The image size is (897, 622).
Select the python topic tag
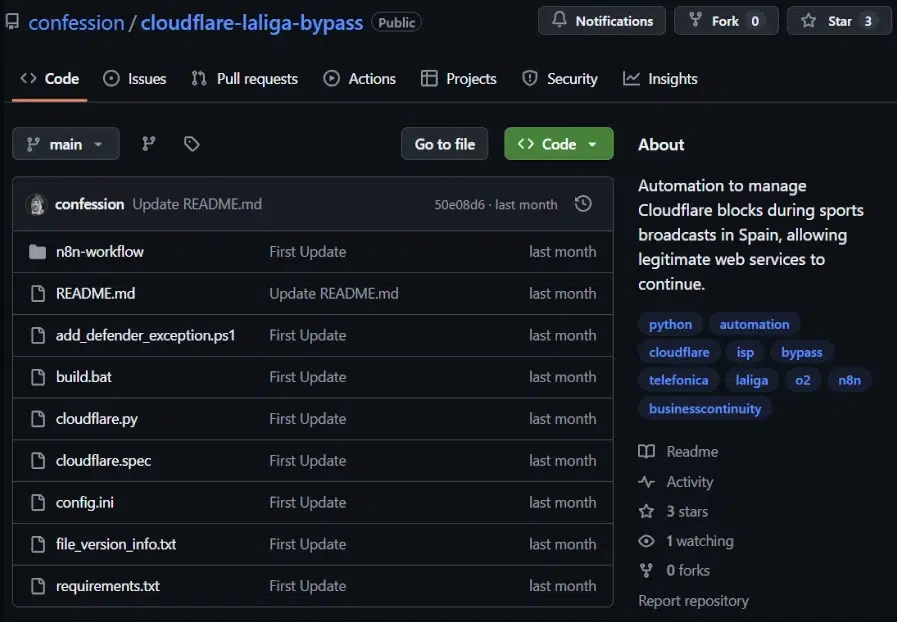(x=670, y=324)
